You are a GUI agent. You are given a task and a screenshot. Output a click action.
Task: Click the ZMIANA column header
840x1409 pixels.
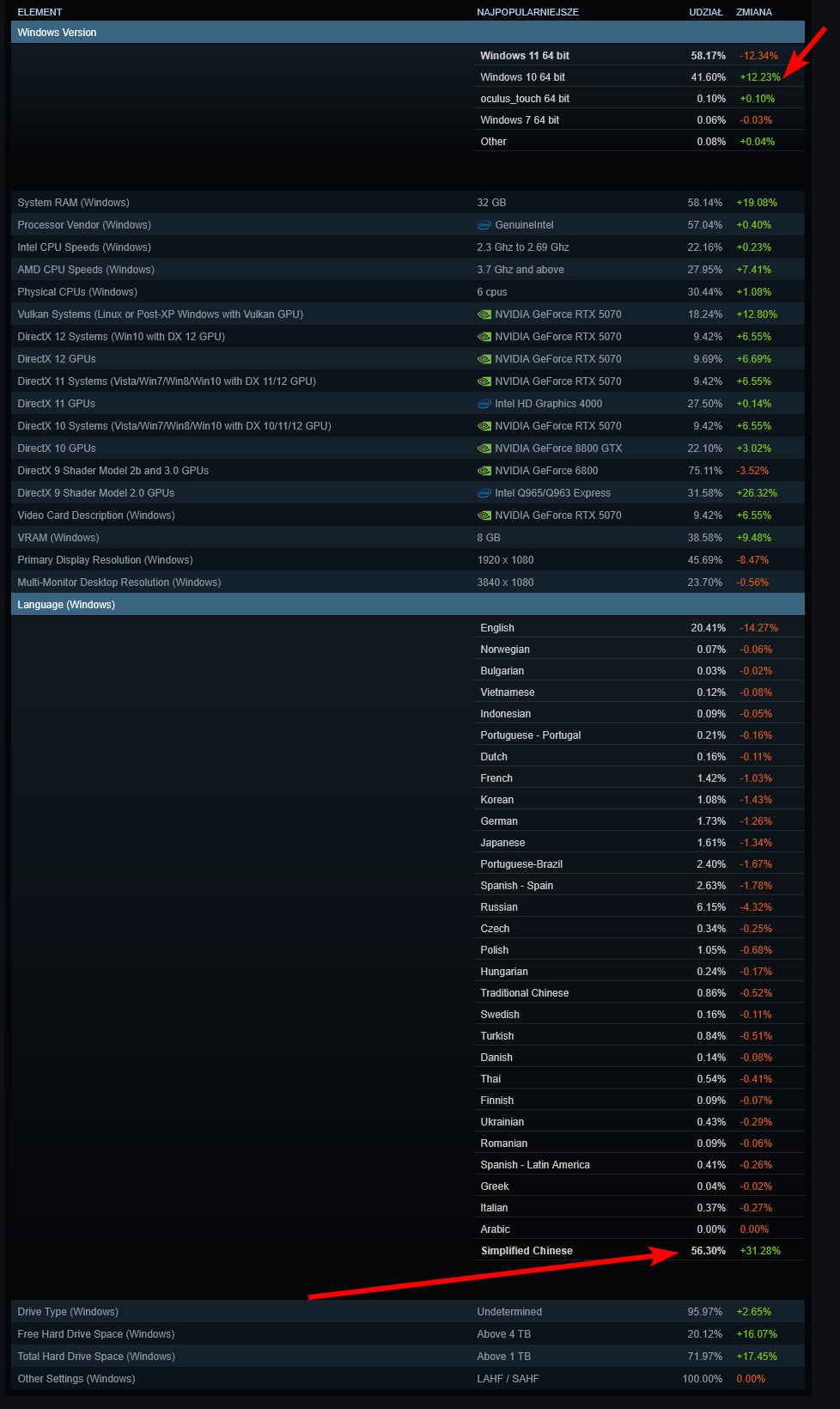[x=754, y=12]
